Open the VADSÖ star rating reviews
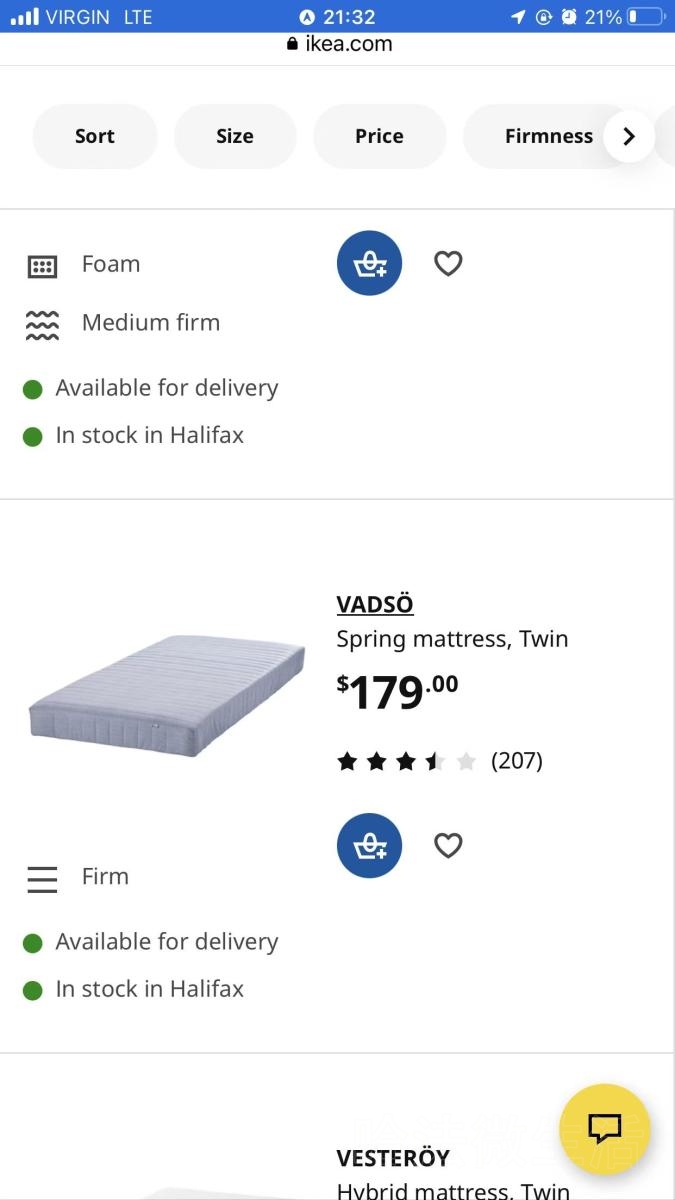Screen dimensions: 675x1200 tap(440, 761)
